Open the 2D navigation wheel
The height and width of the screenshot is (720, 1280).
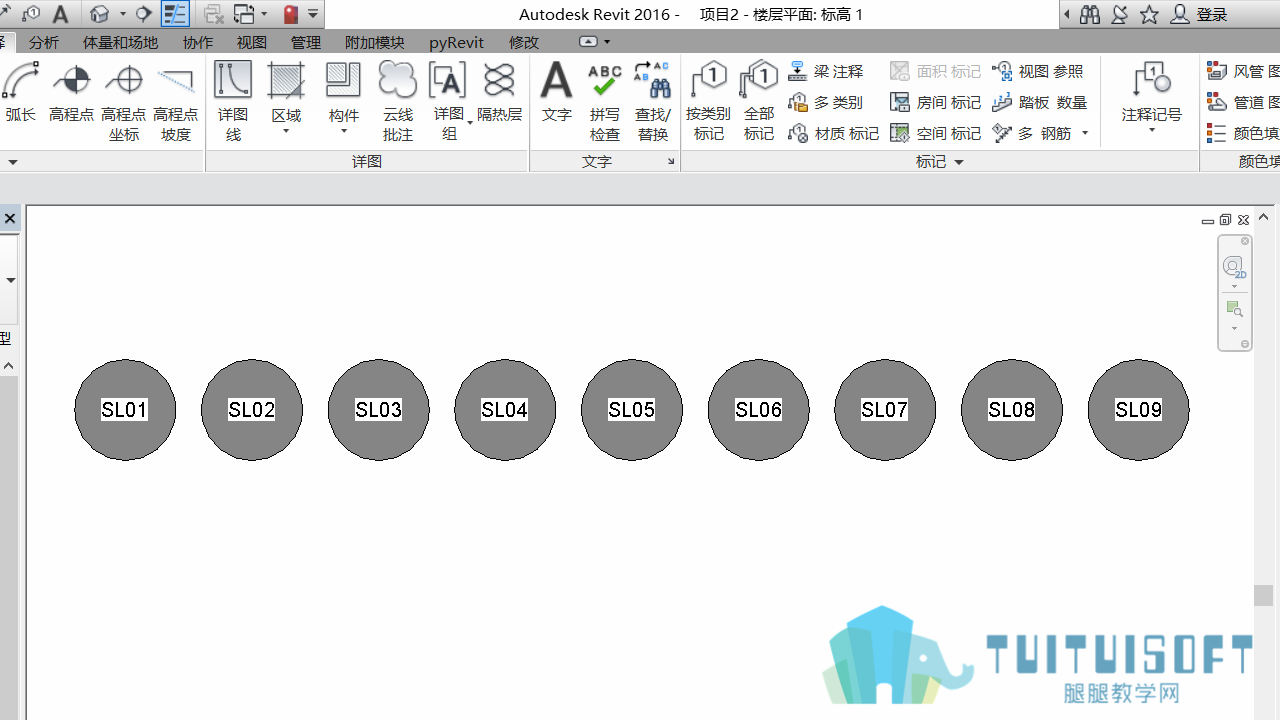pyautogui.click(x=1234, y=268)
